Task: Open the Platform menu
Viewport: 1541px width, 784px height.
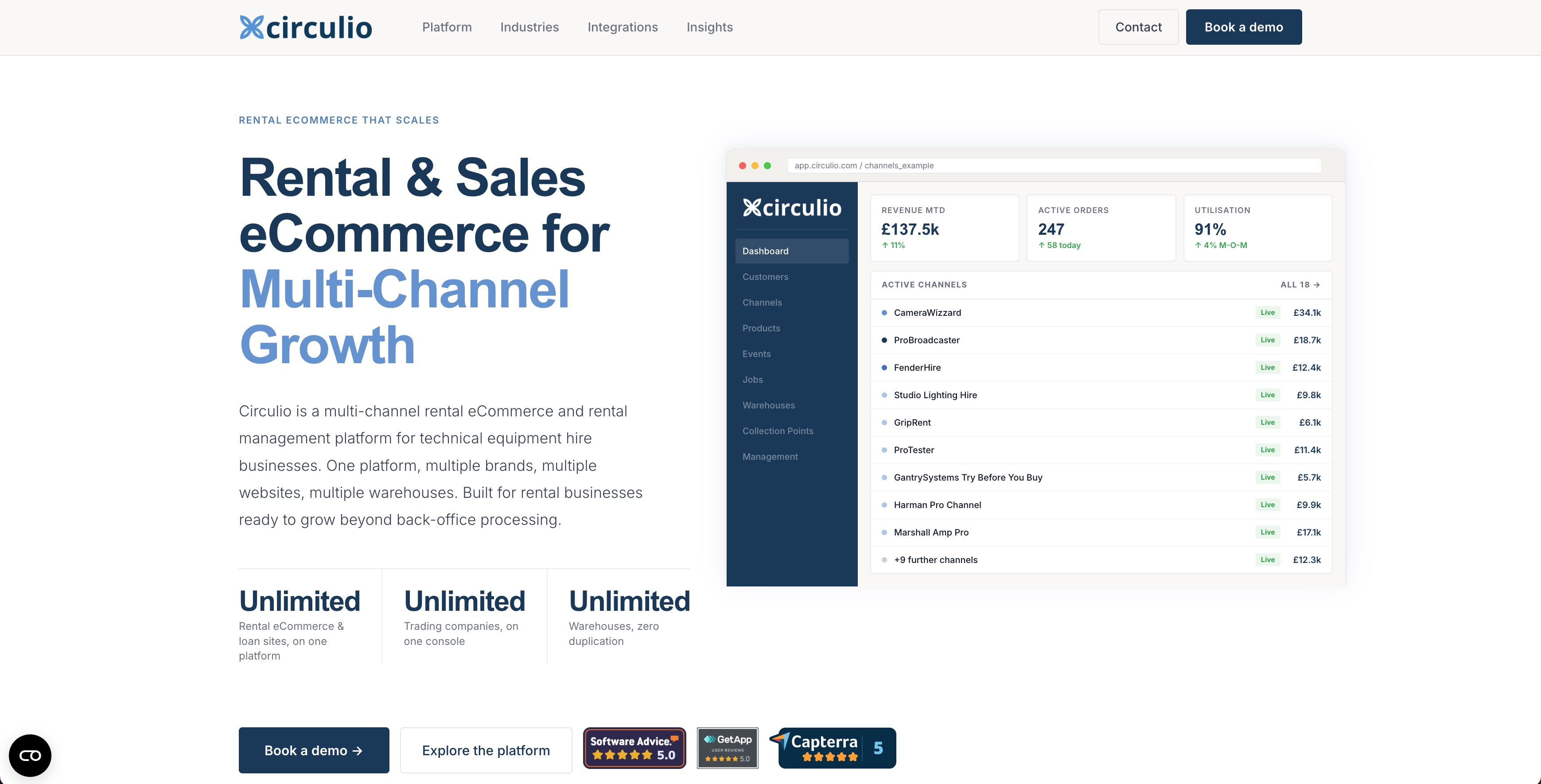Action: click(447, 27)
